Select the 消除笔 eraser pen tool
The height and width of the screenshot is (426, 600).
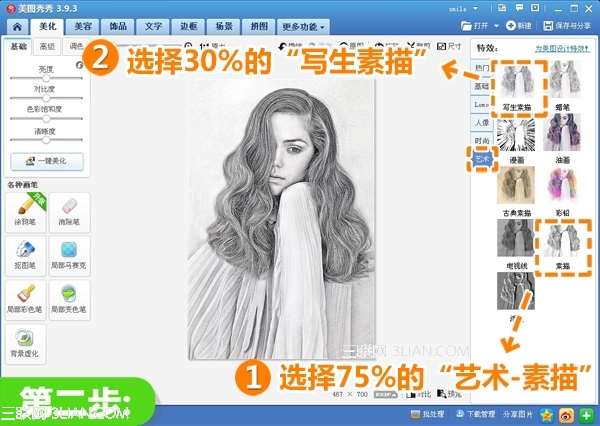click(x=69, y=212)
